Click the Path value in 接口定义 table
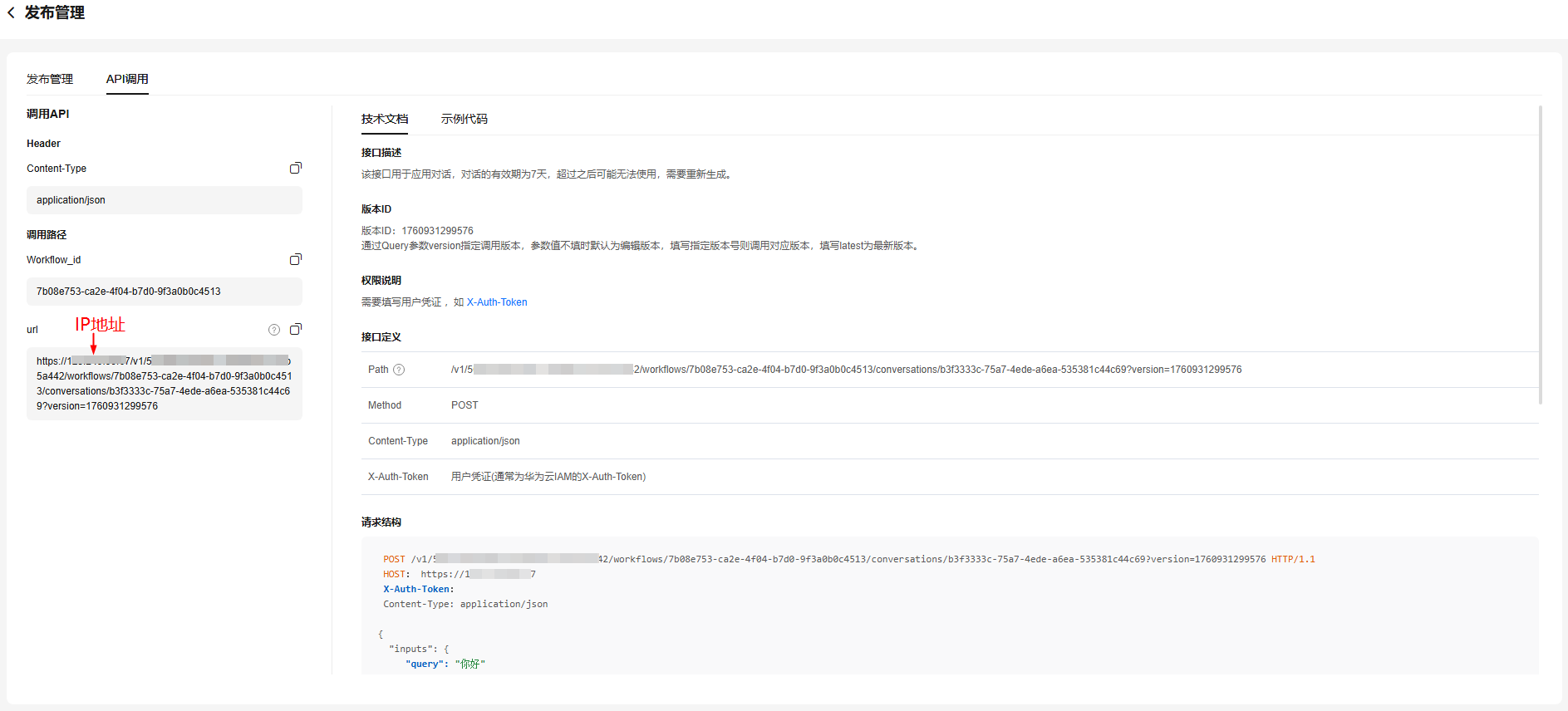The image size is (1568, 711). pyautogui.click(x=846, y=370)
